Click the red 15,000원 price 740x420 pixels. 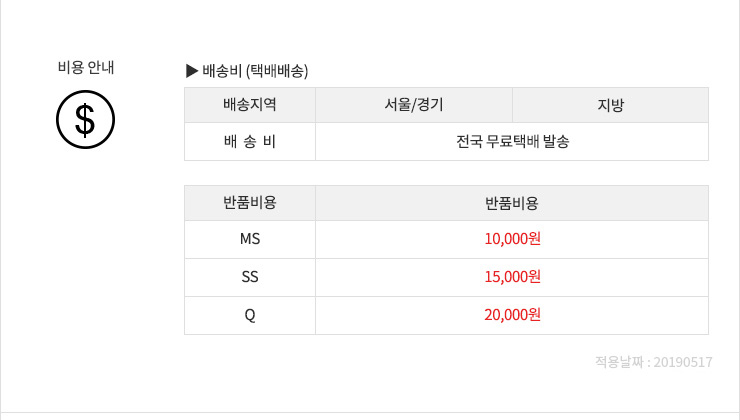tap(513, 277)
